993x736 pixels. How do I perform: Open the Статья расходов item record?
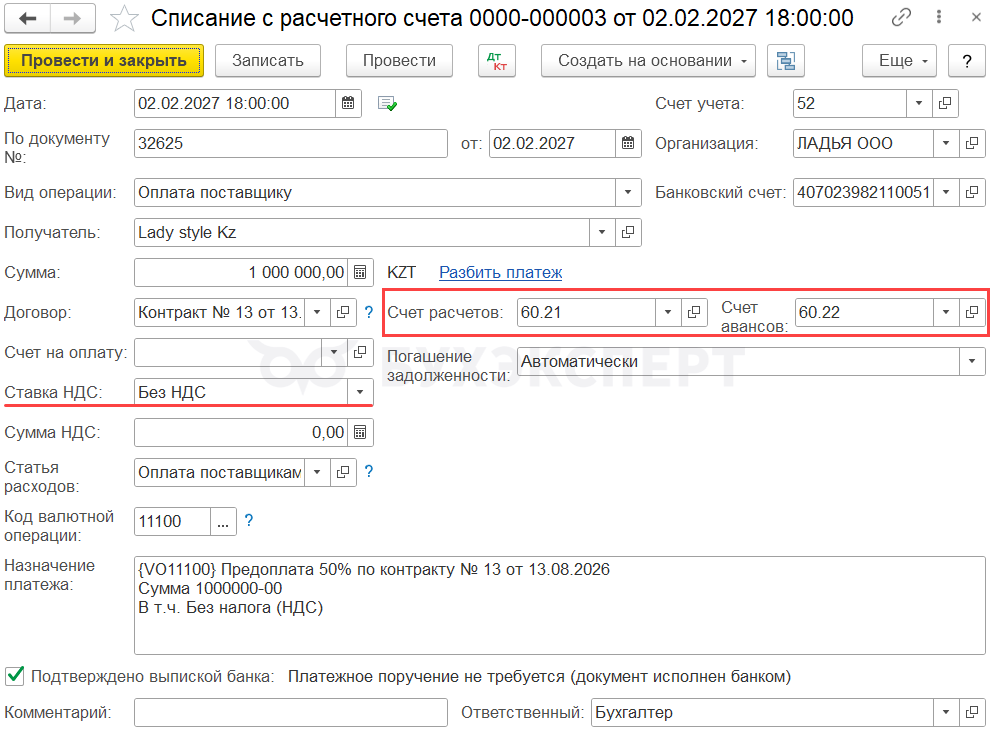coord(343,472)
